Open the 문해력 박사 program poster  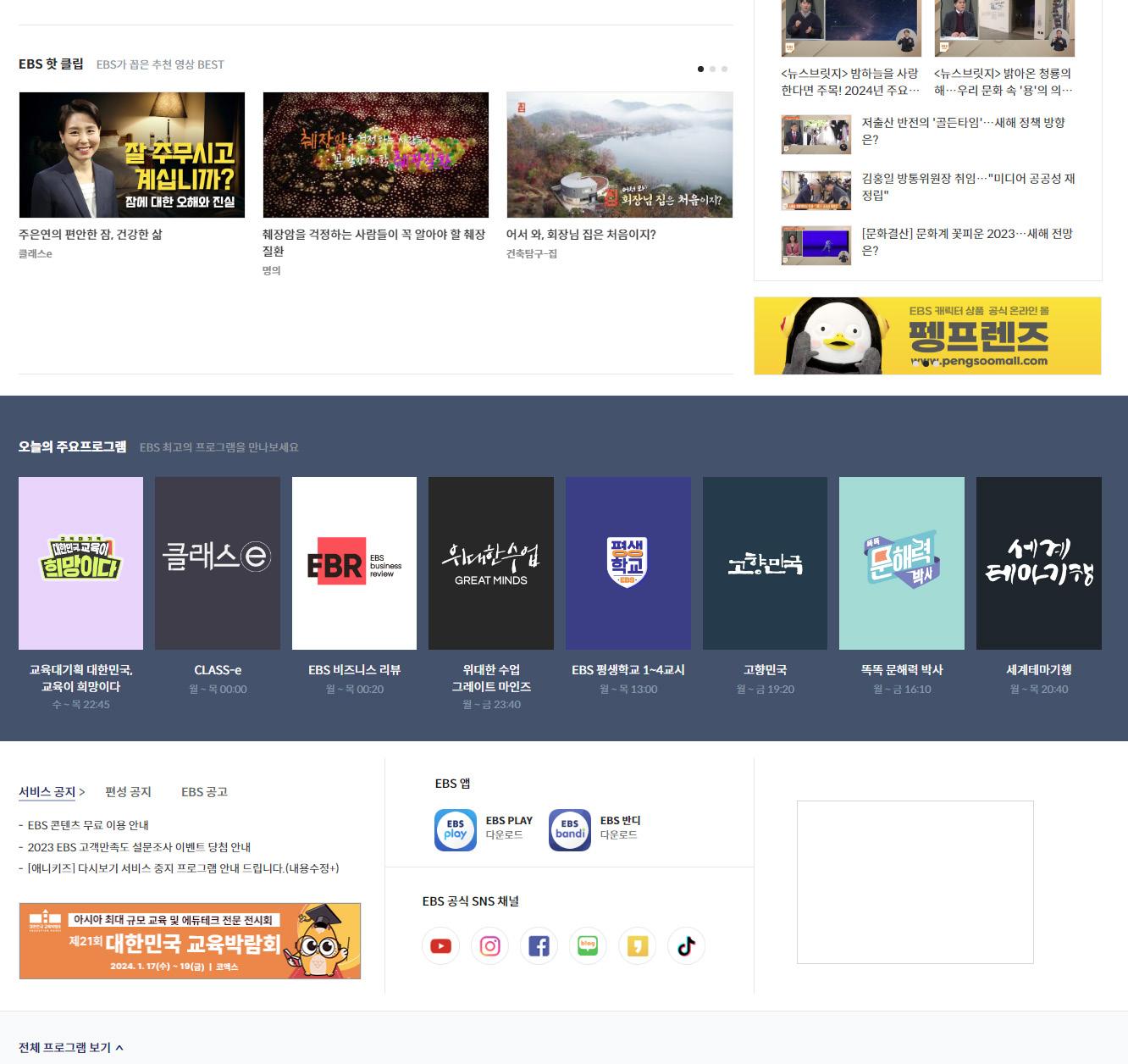tap(902, 563)
